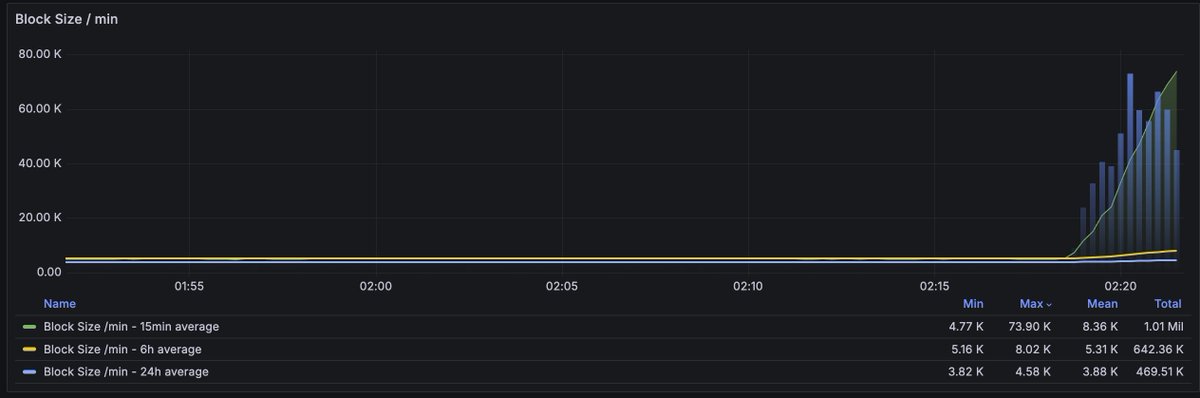This screenshot has width=1200, height=398.
Task: Click the green 15min average color swatch
Action: tap(29, 327)
